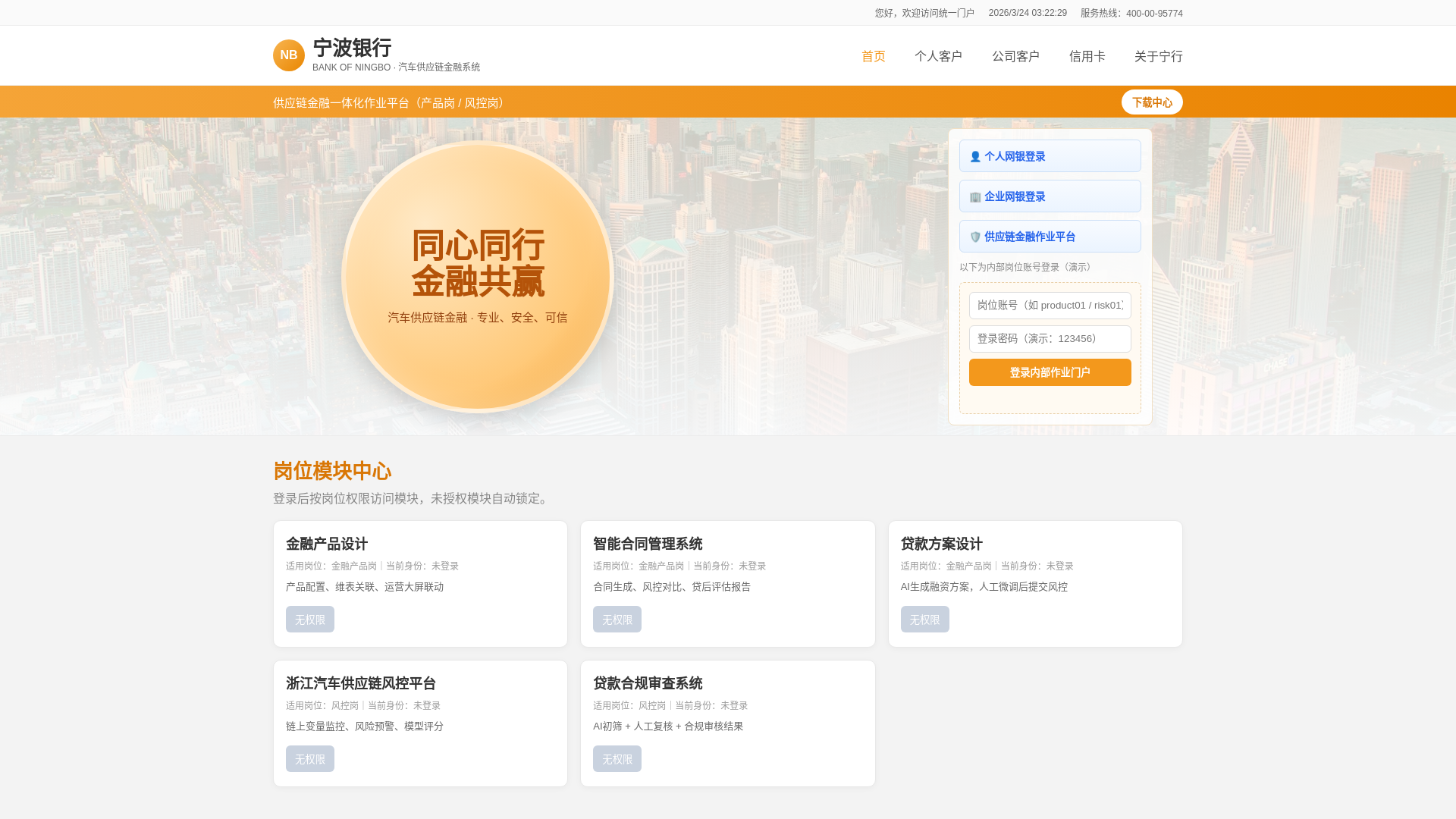Click 无权限 button under 金融产品设计
Image resolution: width=1456 pixels, height=819 pixels.
[x=310, y=620]
